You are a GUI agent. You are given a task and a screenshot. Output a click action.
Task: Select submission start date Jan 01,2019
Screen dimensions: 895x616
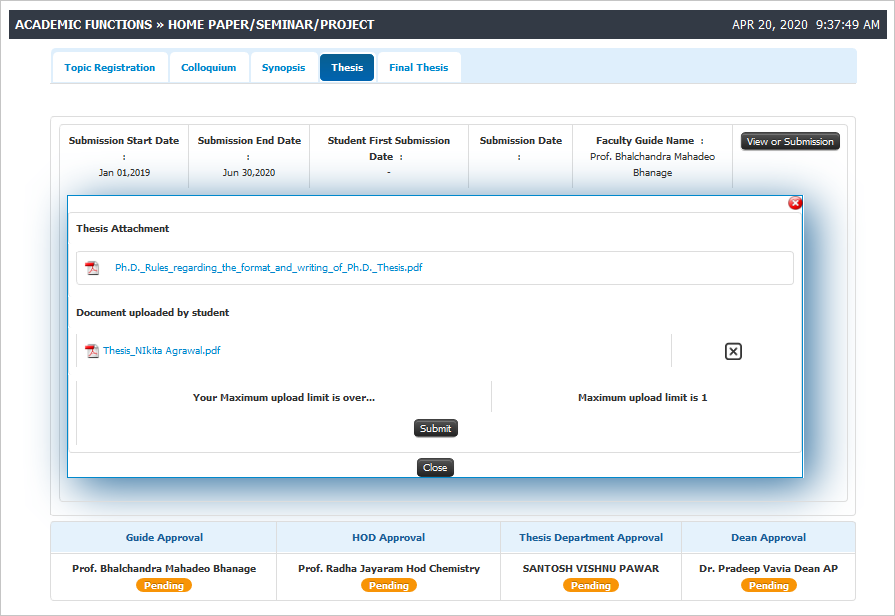point(124,172)
